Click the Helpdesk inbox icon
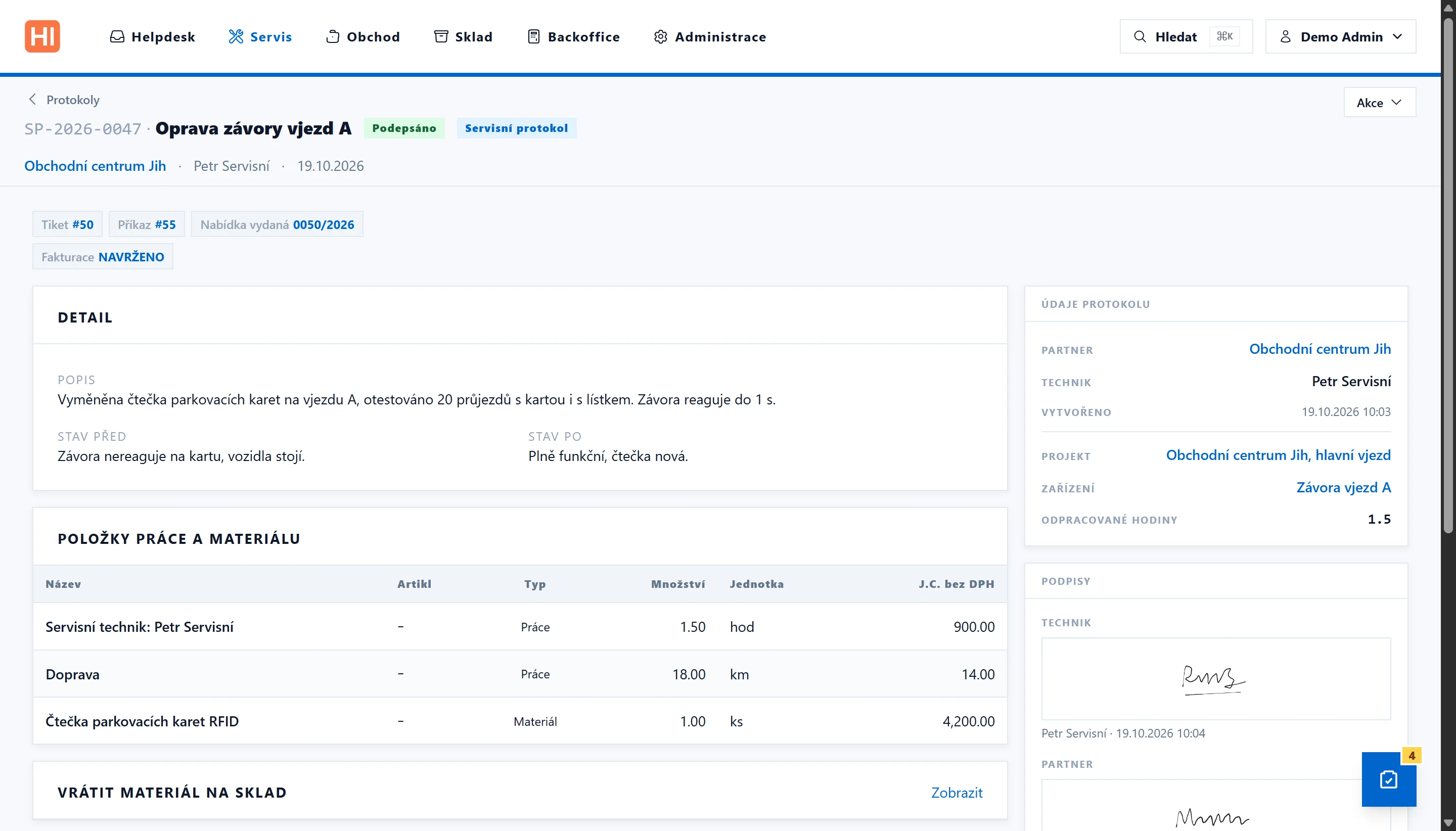Image resolution: width=1456 pixels, height=831 pixels. click(x=117, y=36)
